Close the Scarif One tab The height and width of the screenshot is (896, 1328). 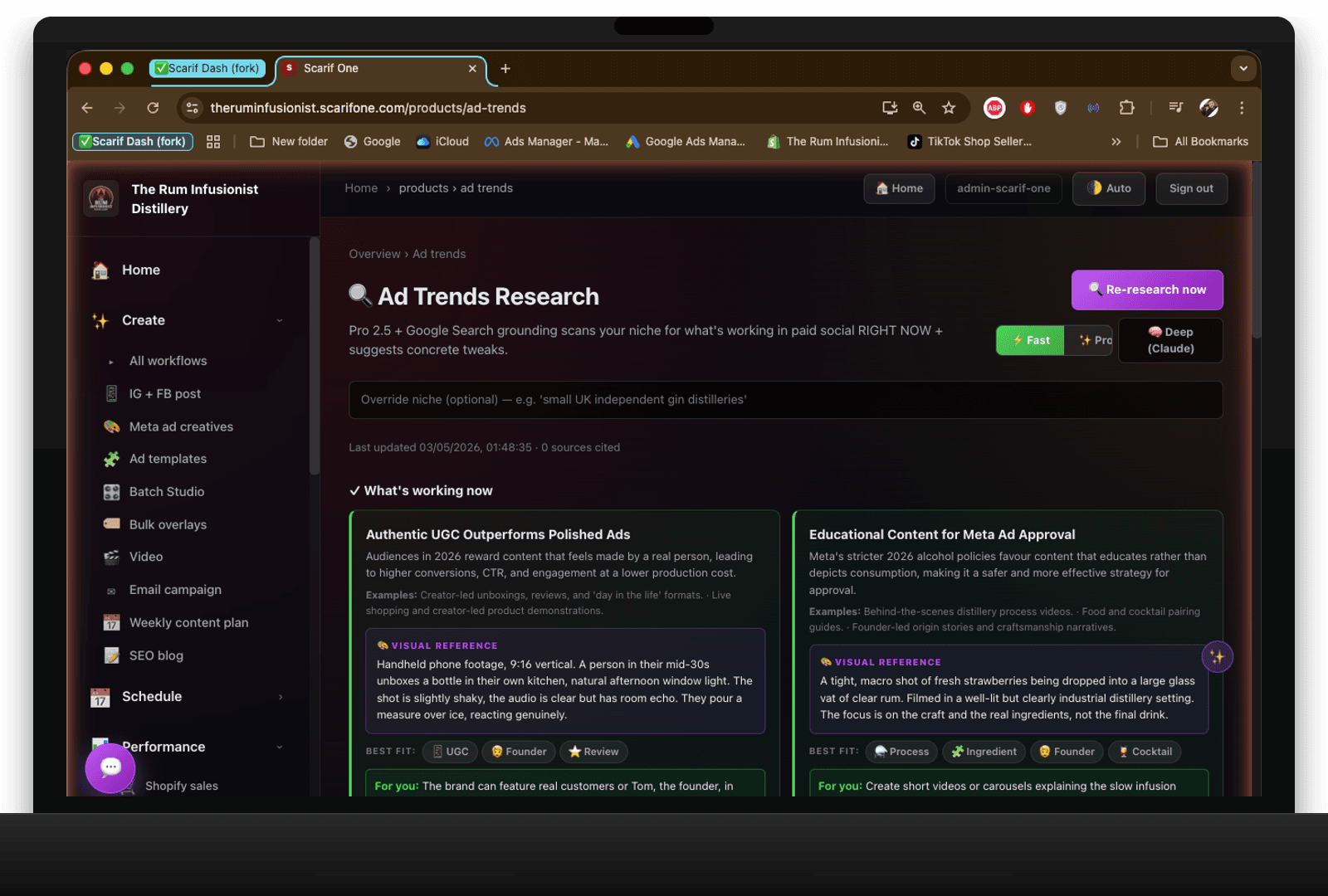472,69
